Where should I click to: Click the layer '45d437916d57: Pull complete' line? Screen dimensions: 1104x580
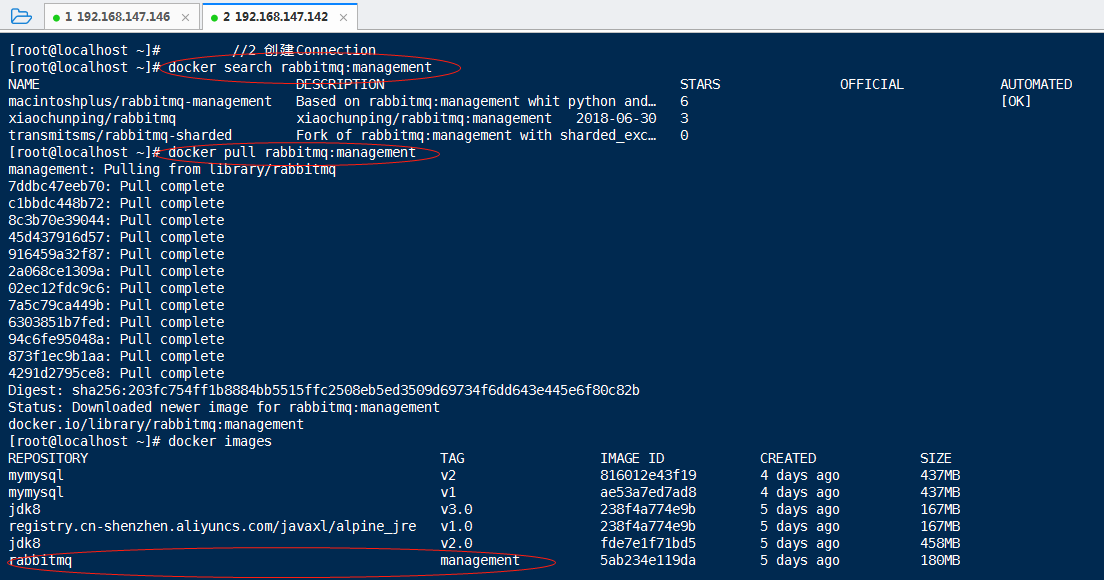[116, 237]
